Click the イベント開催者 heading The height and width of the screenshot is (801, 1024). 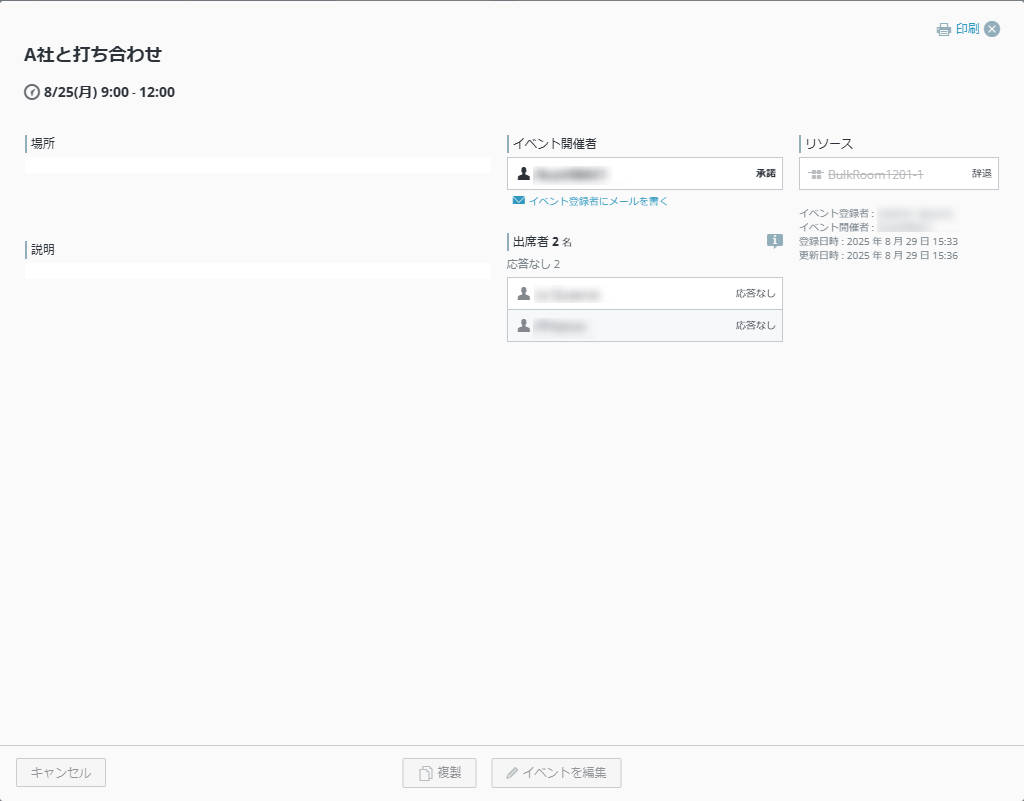[554, 144]
